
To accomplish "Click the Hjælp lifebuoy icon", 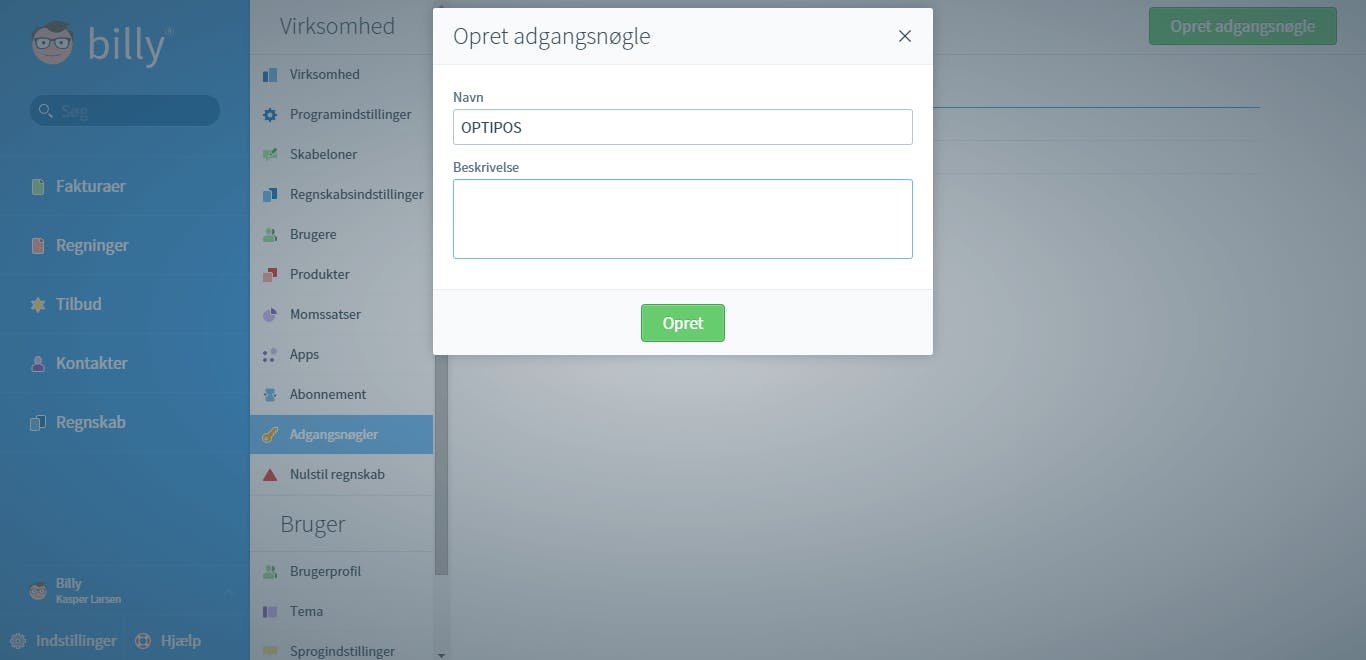I will (142, 641).
